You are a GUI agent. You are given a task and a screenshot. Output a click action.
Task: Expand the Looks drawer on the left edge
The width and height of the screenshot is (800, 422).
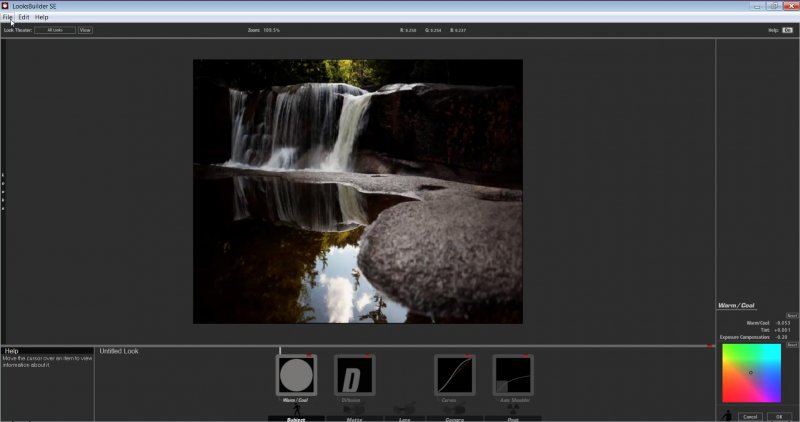click(3, 188)
